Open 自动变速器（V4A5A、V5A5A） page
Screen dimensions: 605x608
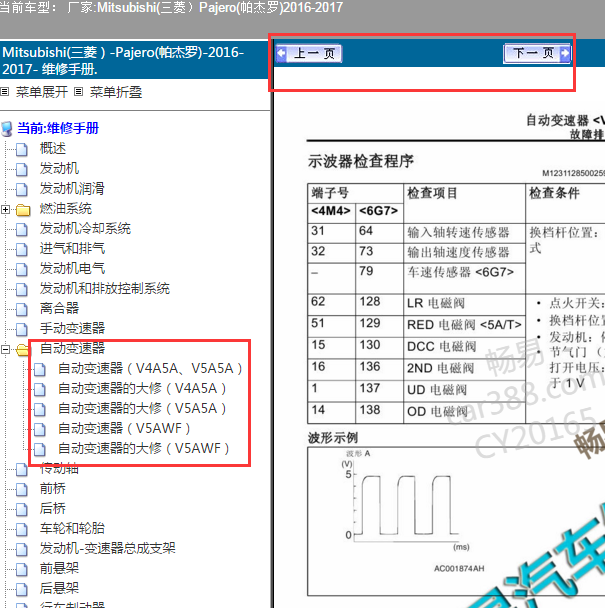click(x=150, y=368)
